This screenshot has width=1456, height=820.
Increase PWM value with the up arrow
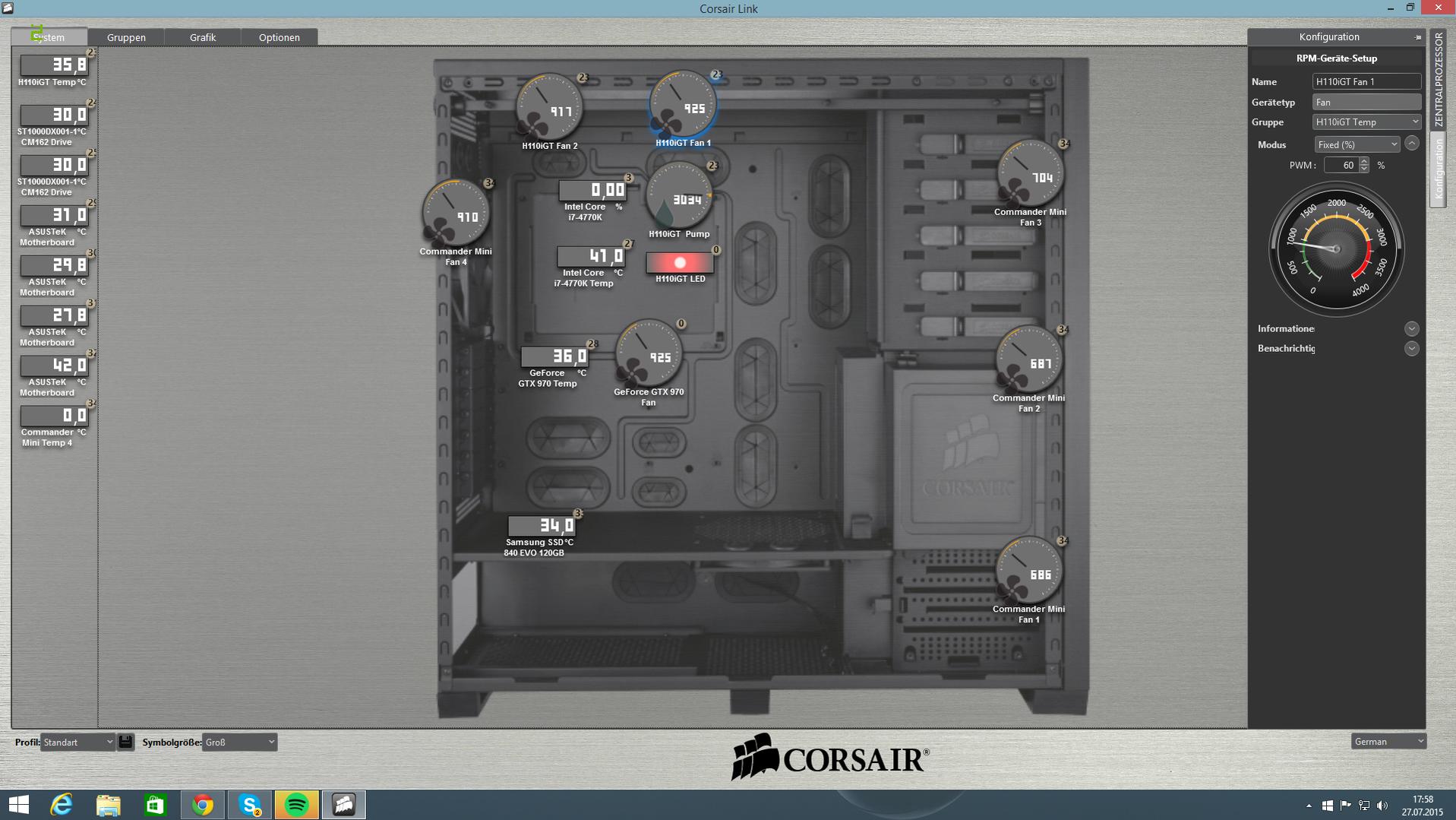1364,161
